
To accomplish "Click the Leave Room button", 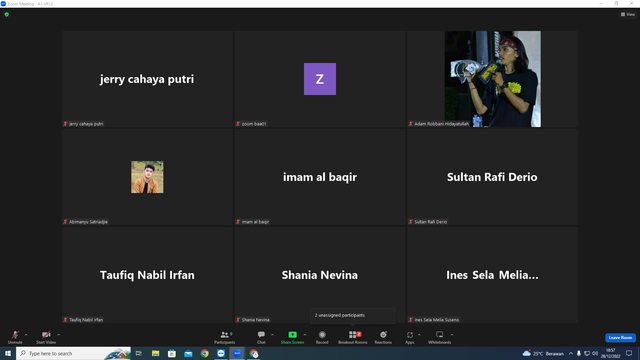I will point(620,338).
